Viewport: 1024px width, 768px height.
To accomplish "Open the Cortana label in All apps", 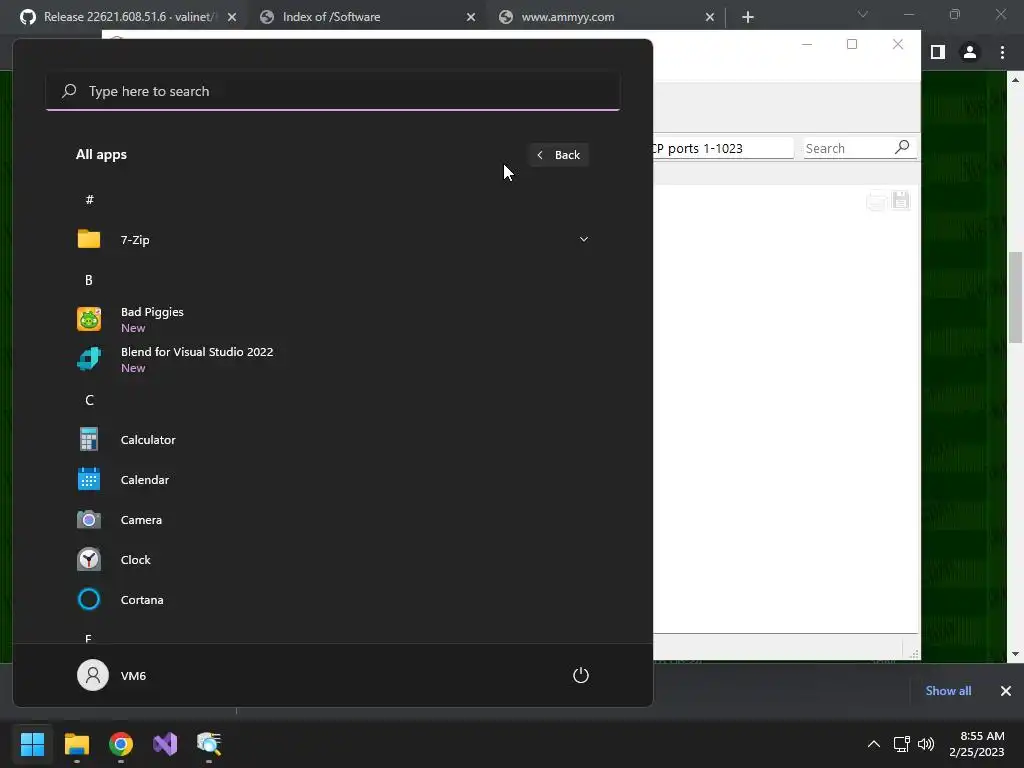I will tap(142, 600).
